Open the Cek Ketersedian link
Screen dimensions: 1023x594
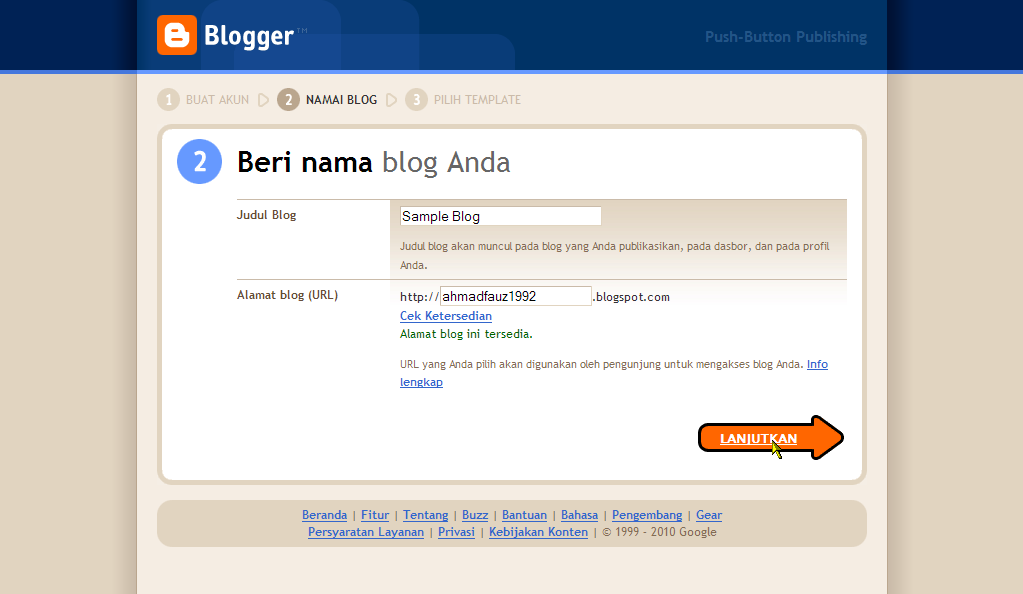(446, 316)
